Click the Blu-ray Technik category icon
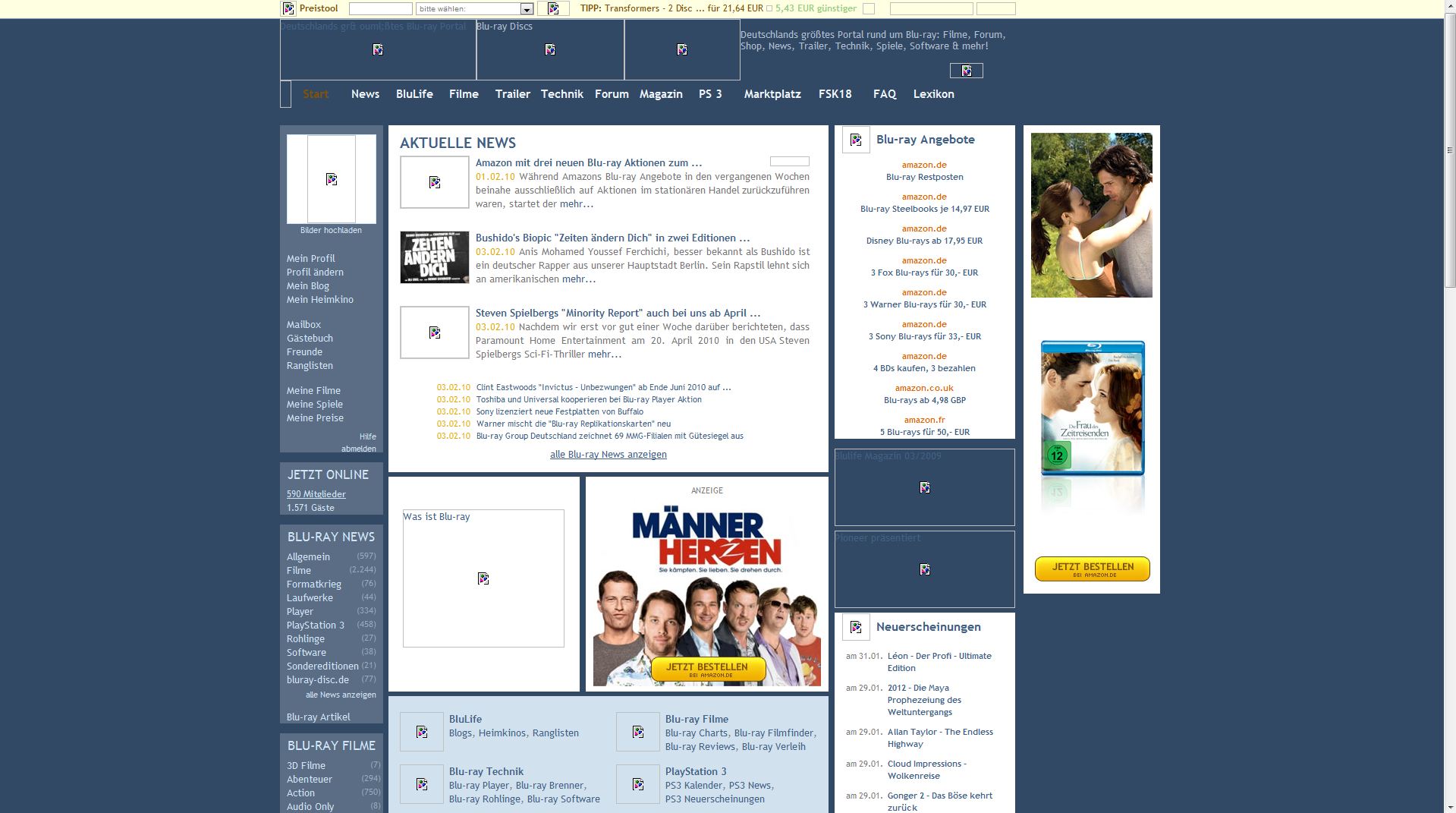The height and width of the screenshot is (813, 1456). coord(422,784)
